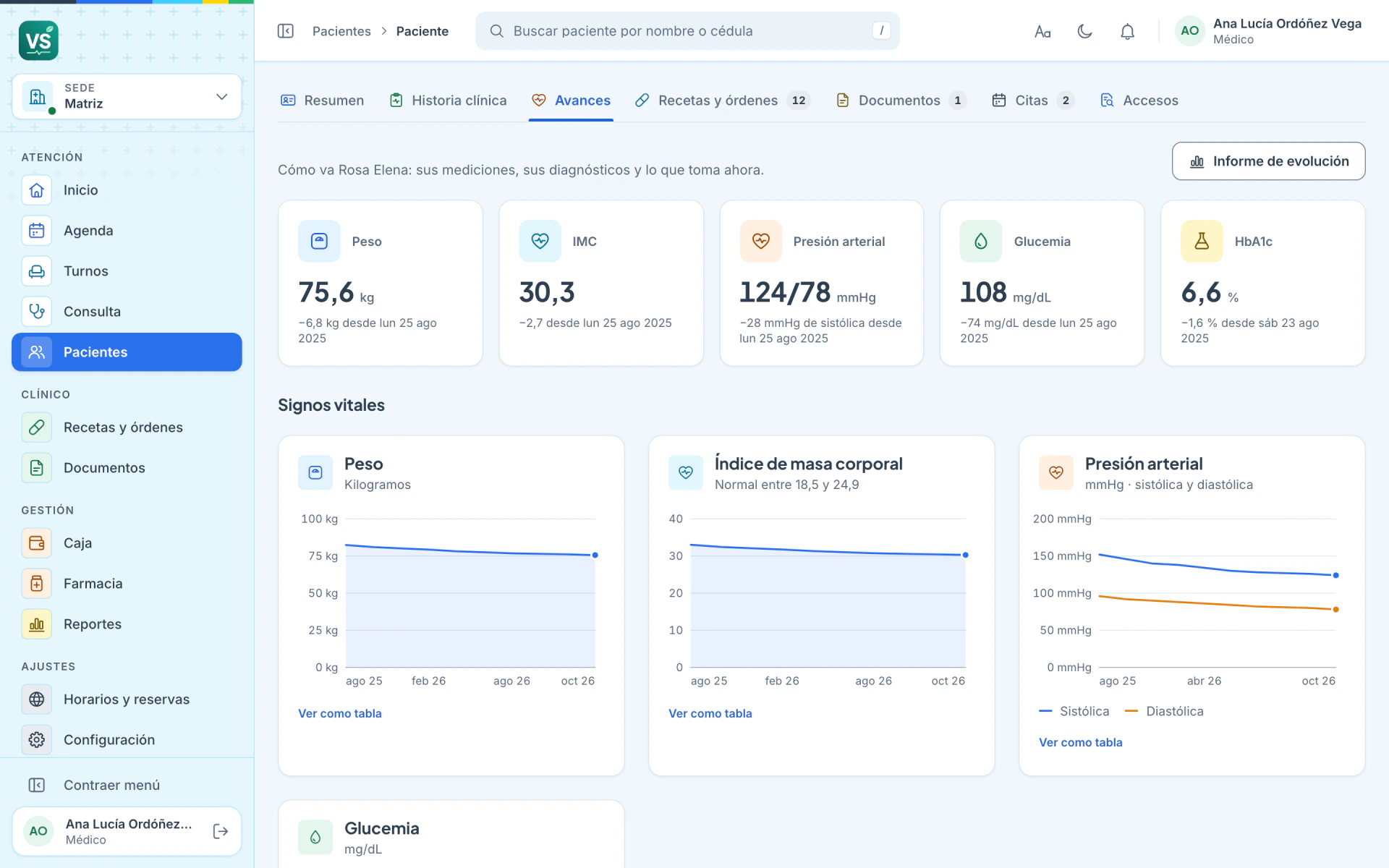The height and width of the screenshot is (868, 1389).
Task: Open Reportes in sidebar
Action: point(127,624)
